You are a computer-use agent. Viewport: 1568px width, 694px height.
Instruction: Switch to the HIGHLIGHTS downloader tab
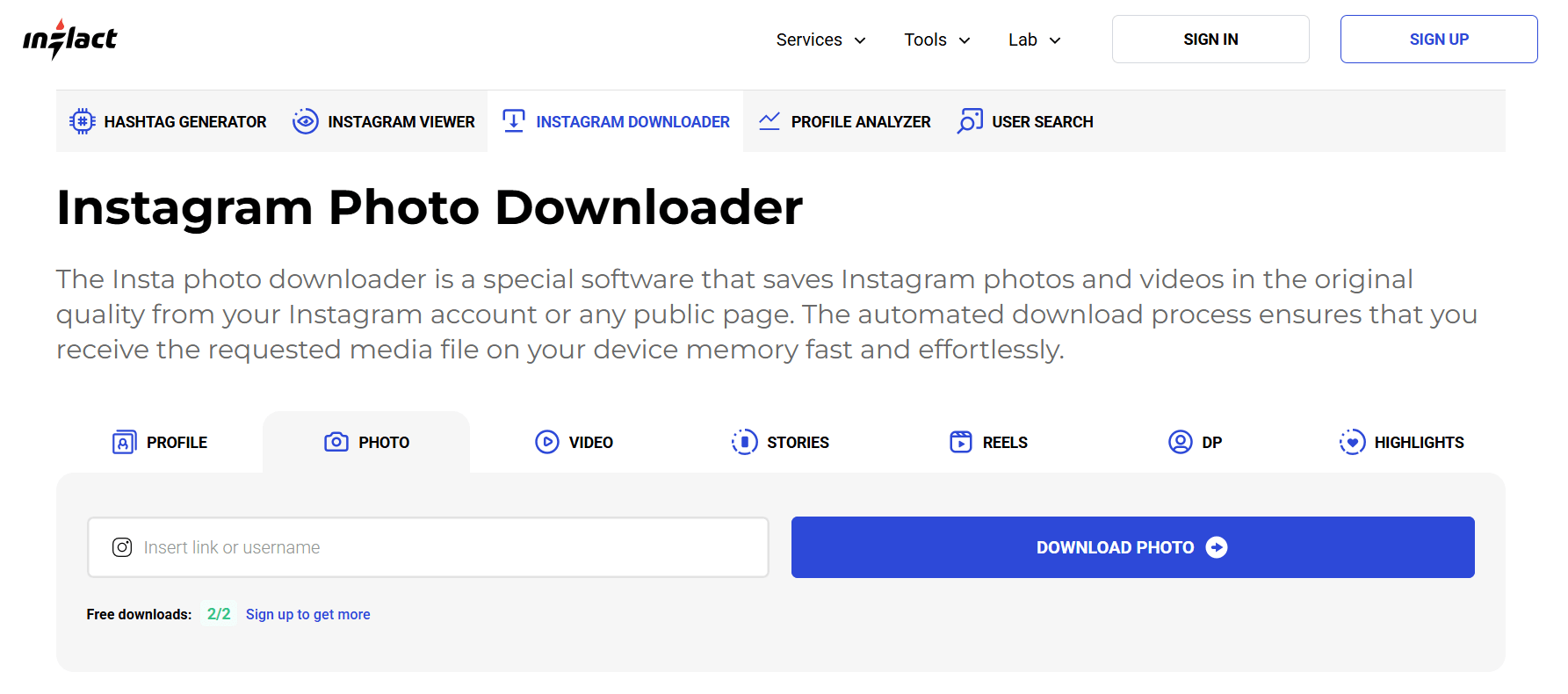tap(1402, 442)
